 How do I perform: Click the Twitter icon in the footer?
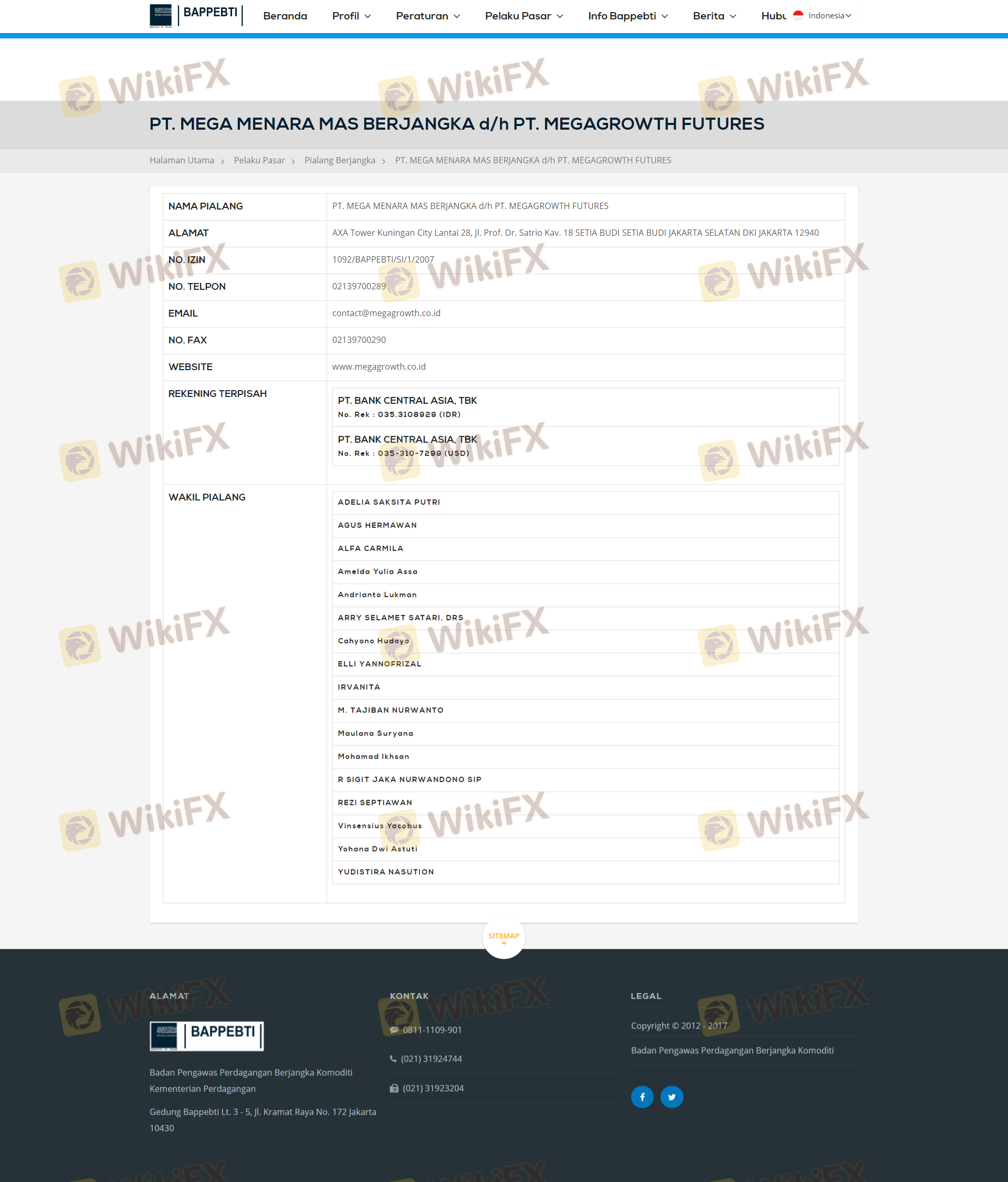[671, 1096]
